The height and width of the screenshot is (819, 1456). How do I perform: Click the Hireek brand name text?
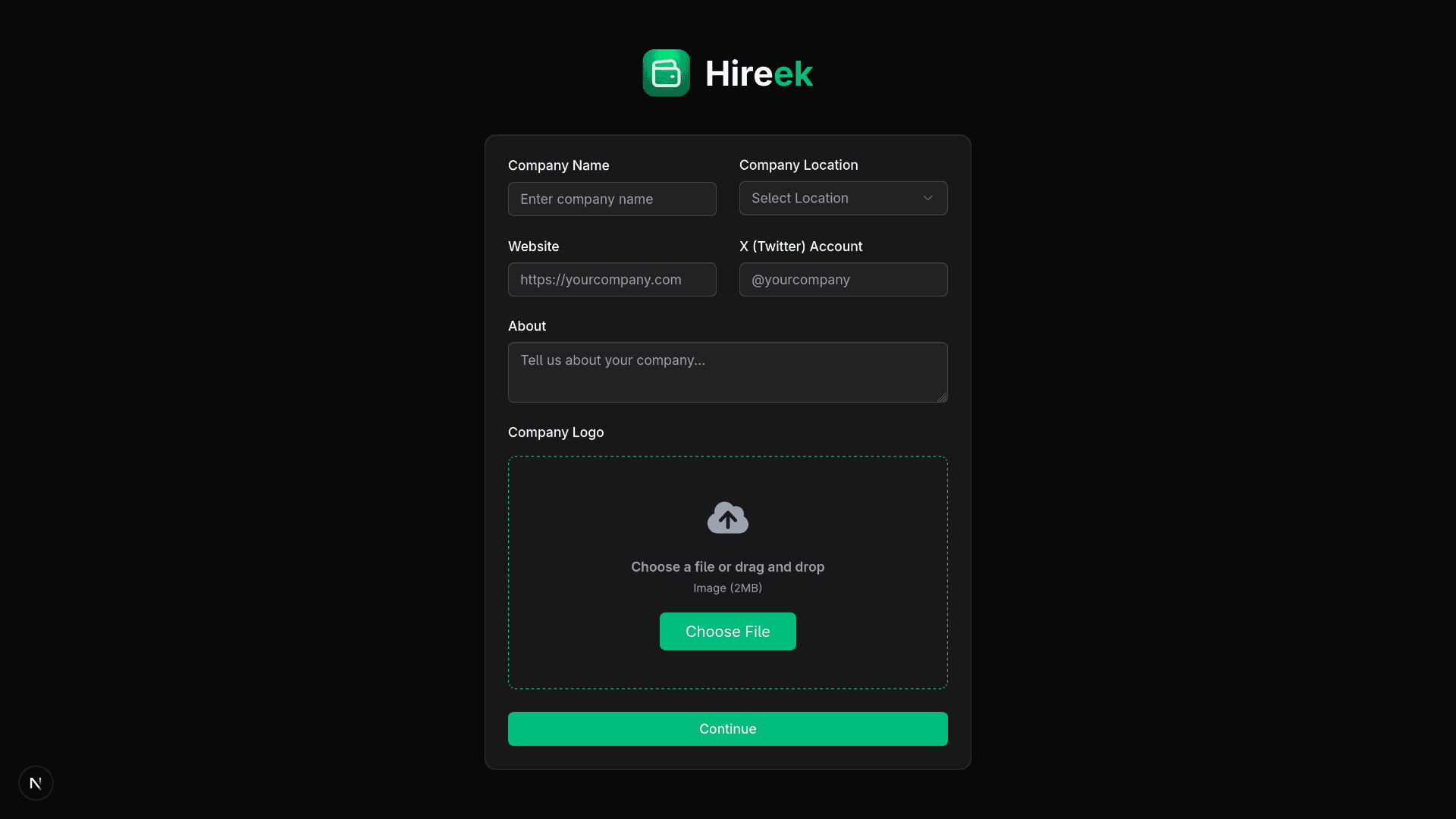click(x=758, y=74)
